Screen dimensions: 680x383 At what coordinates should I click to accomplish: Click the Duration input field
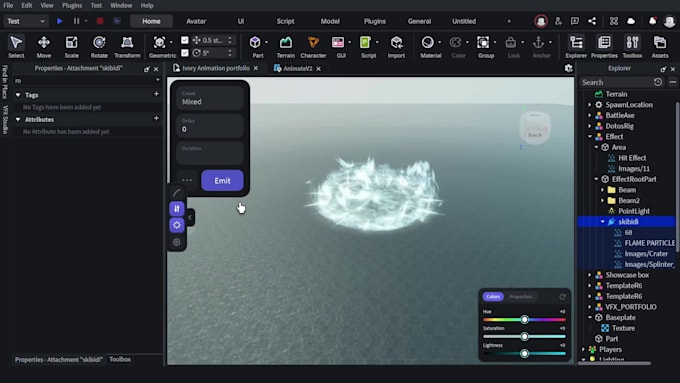tap(210, 153)
